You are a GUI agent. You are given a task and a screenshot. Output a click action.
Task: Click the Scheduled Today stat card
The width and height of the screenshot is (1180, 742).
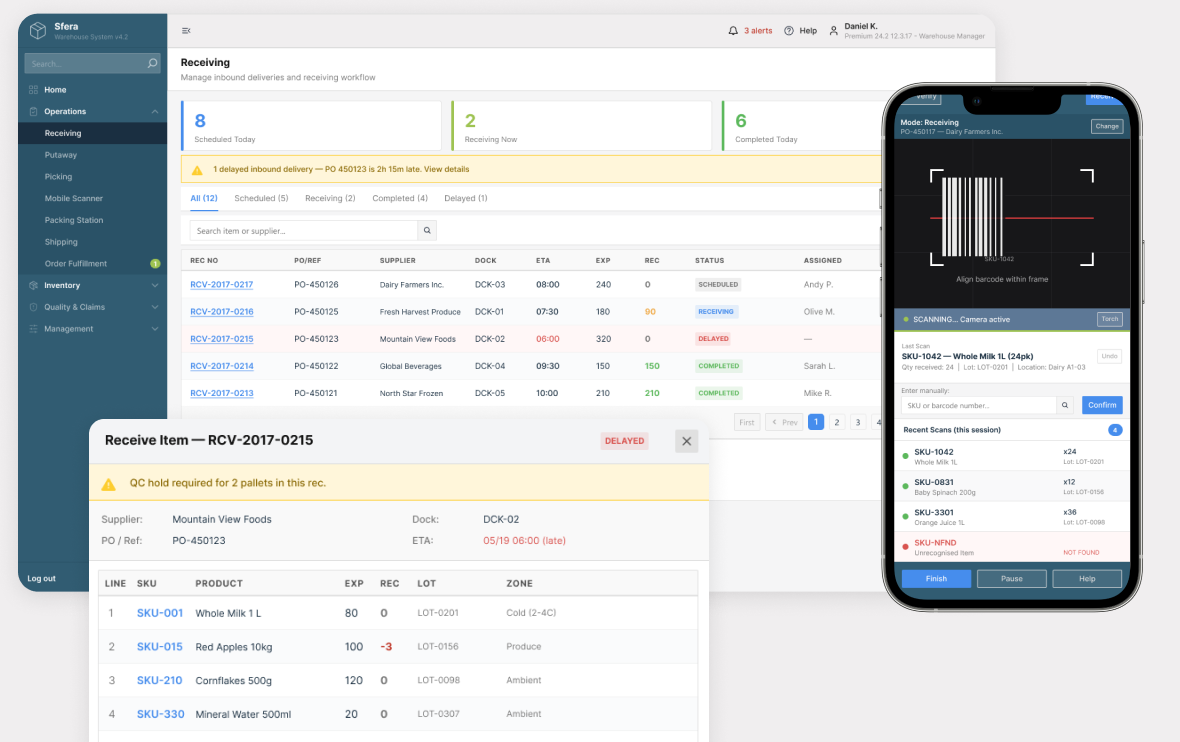(311, 126)
